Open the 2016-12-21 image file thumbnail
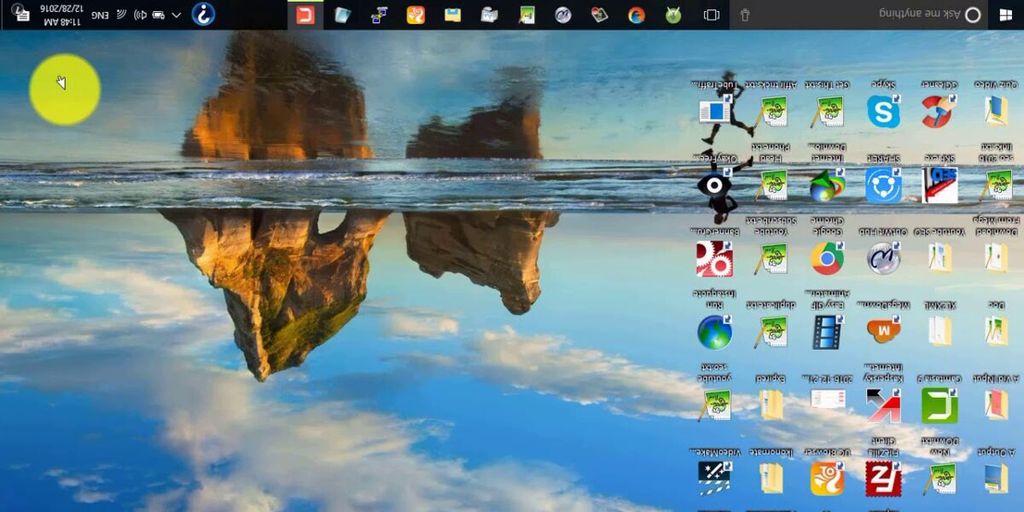Image resolution: width=1024 pixels, height=512 pixels. pyautogui.click(x=827, y=399)
